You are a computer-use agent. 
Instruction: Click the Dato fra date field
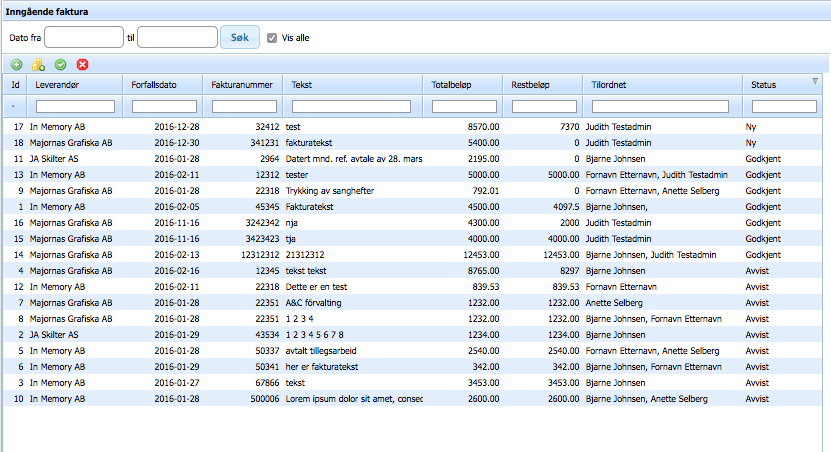[83, 38]
